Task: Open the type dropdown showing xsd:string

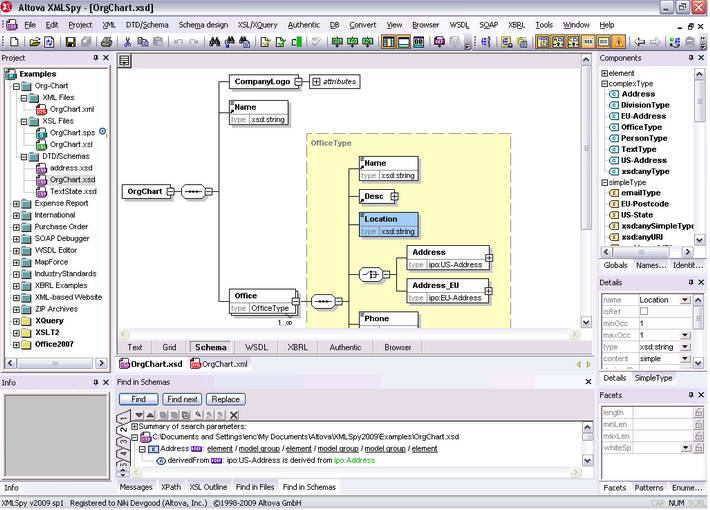Action: coord(685,346)
